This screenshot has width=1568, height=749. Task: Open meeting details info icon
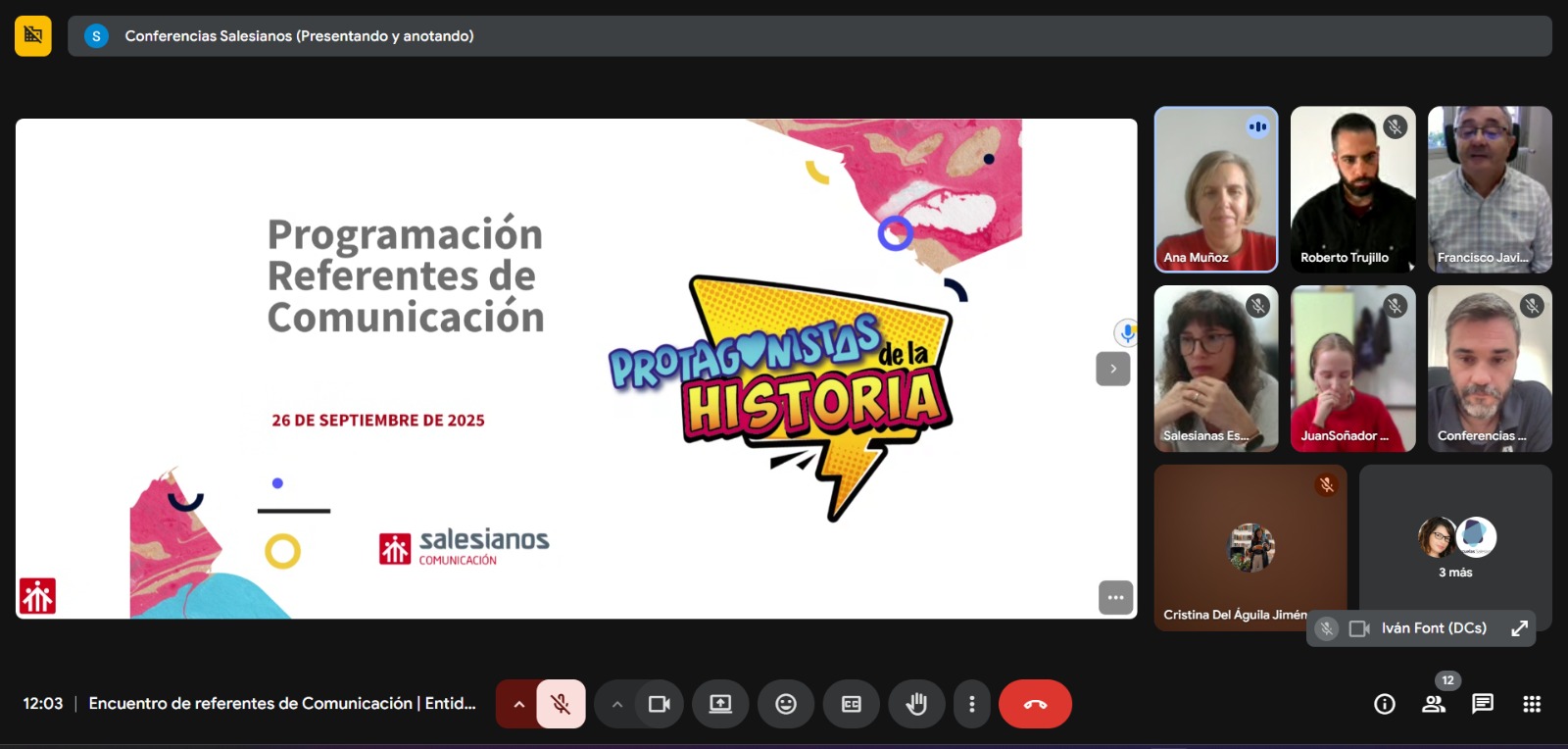click(1385, 704)
